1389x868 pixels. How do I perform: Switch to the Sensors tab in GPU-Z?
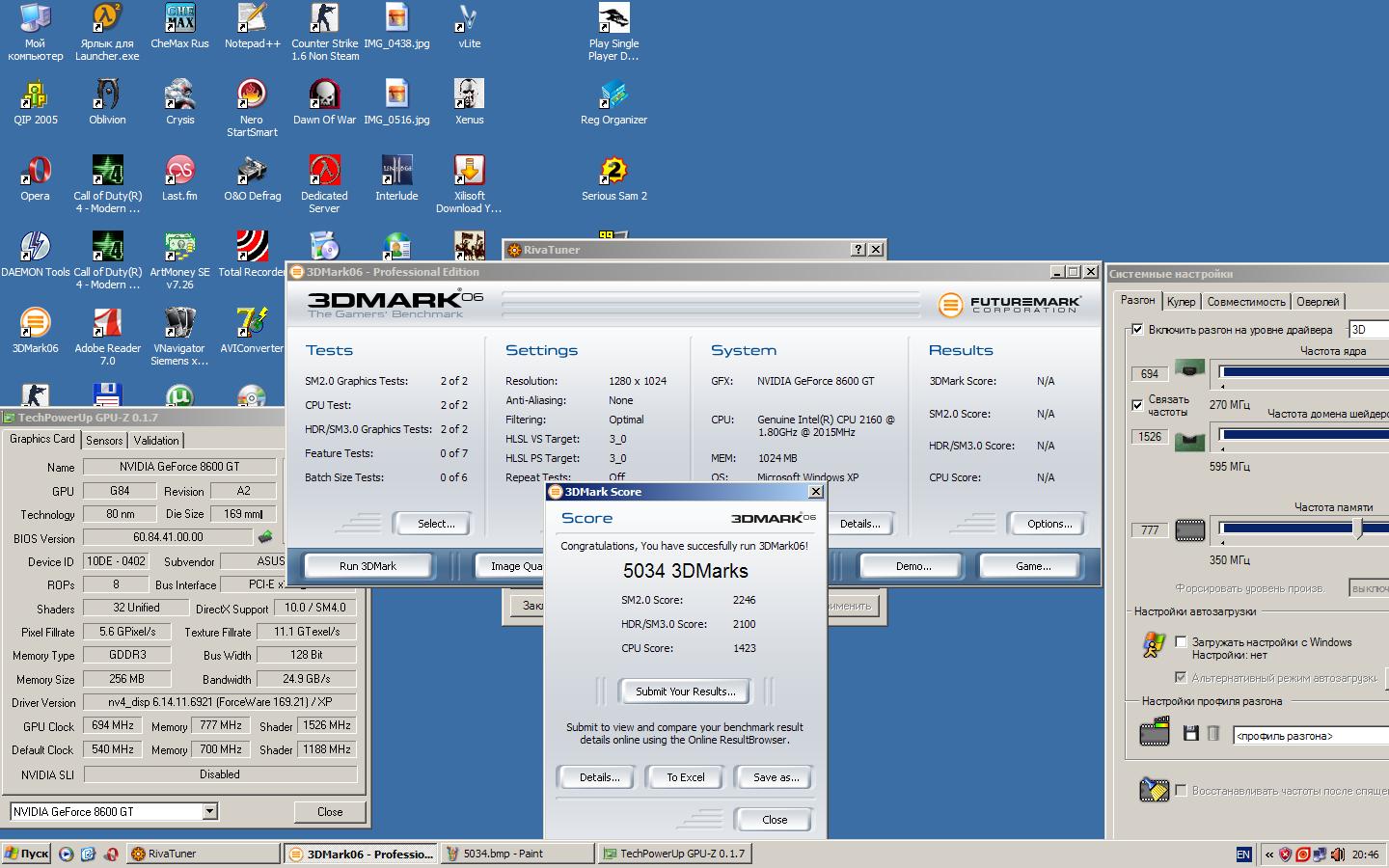coord(104,441)
